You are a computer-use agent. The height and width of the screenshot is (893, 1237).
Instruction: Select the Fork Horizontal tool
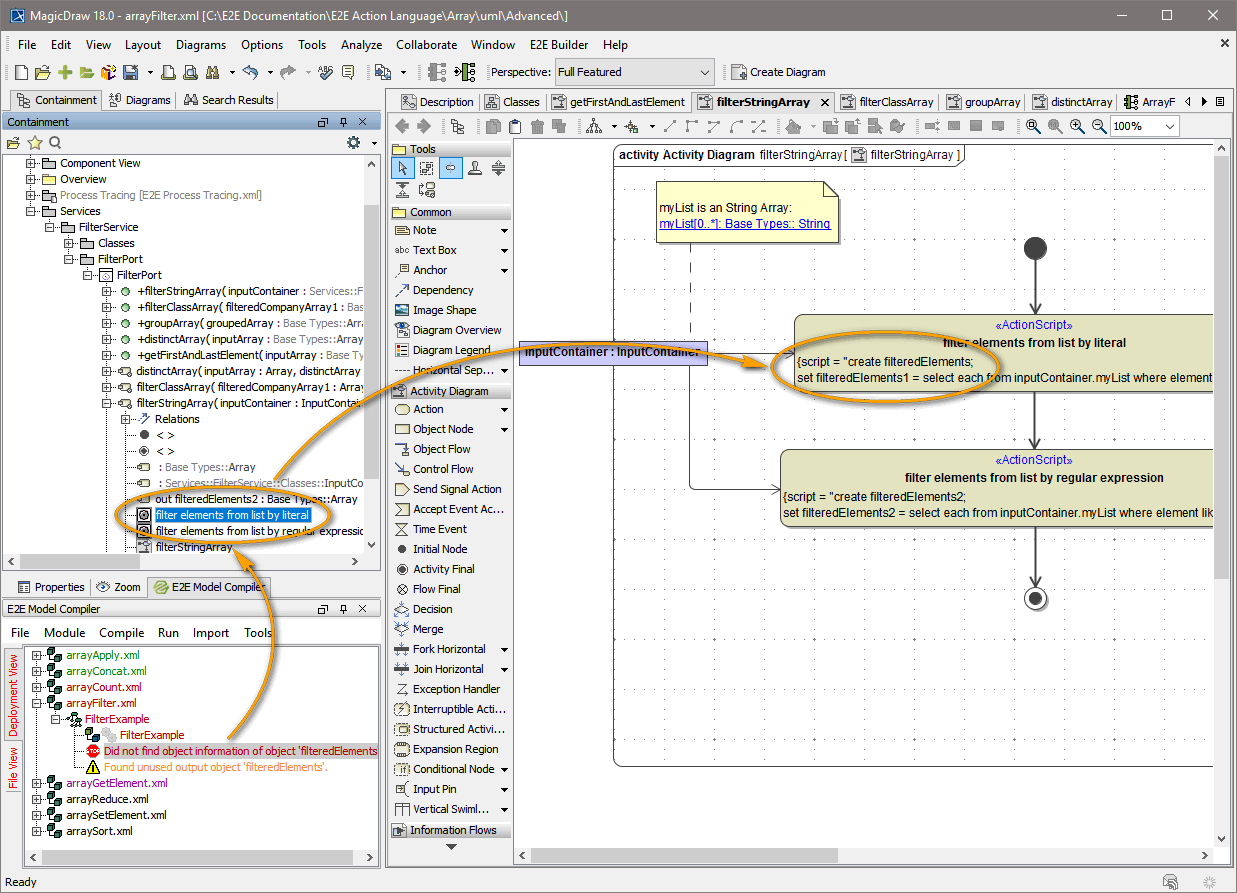tap(449, 649)
